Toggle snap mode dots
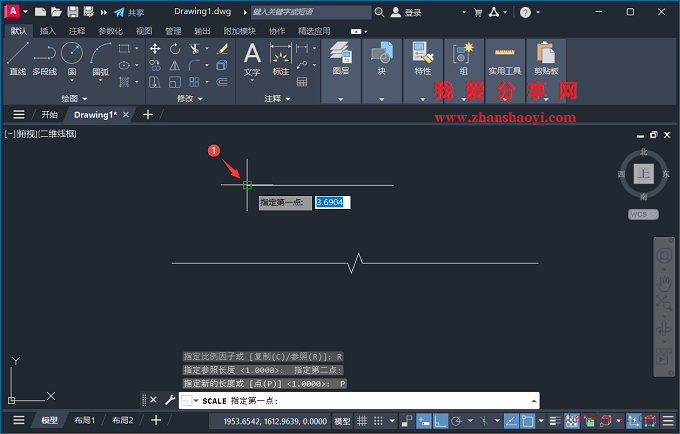 379,421
